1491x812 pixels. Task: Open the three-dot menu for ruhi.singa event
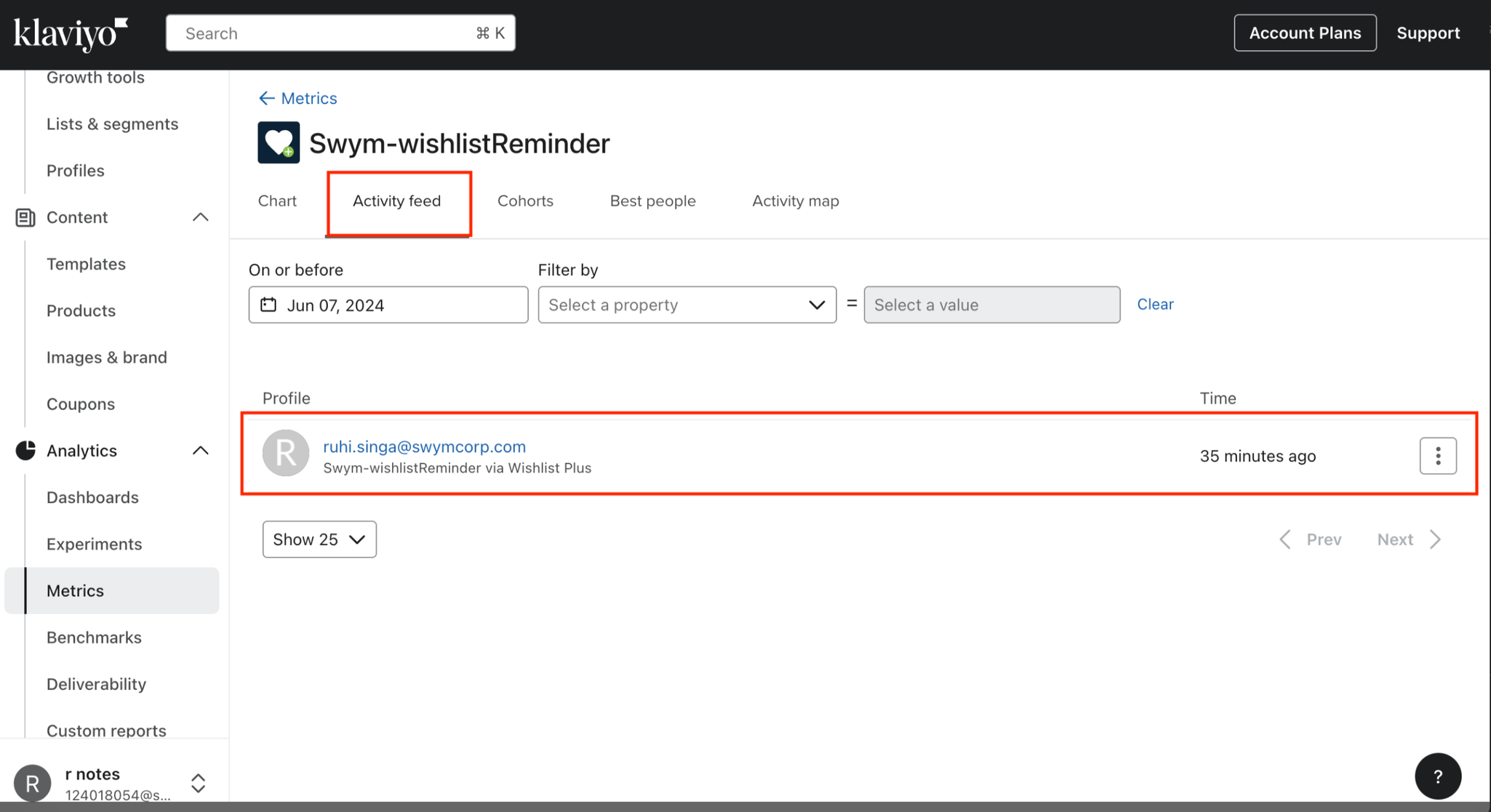click(1437, 456)
